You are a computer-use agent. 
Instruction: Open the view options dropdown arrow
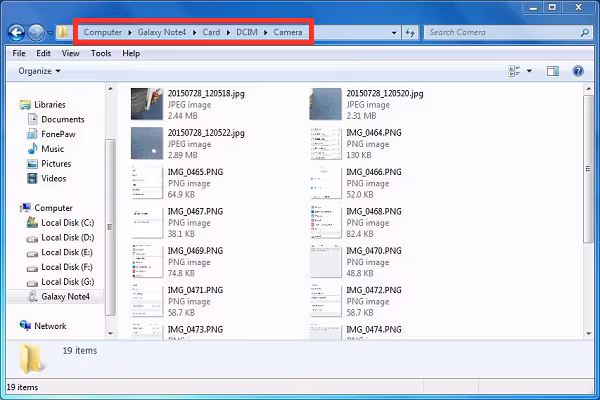[529, 71]
